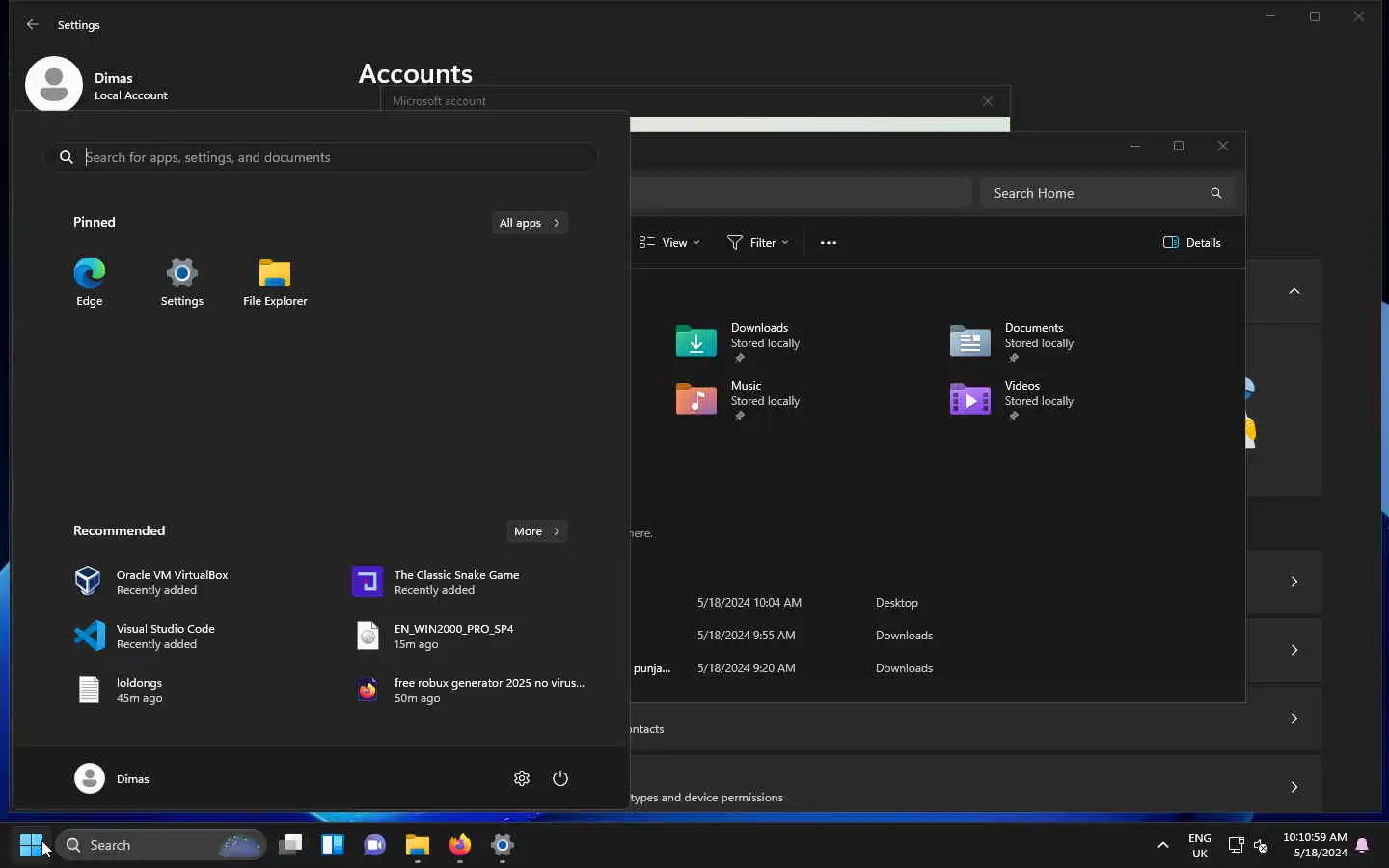
Task: Click the Search Home field
Action: click(1106, 193)
